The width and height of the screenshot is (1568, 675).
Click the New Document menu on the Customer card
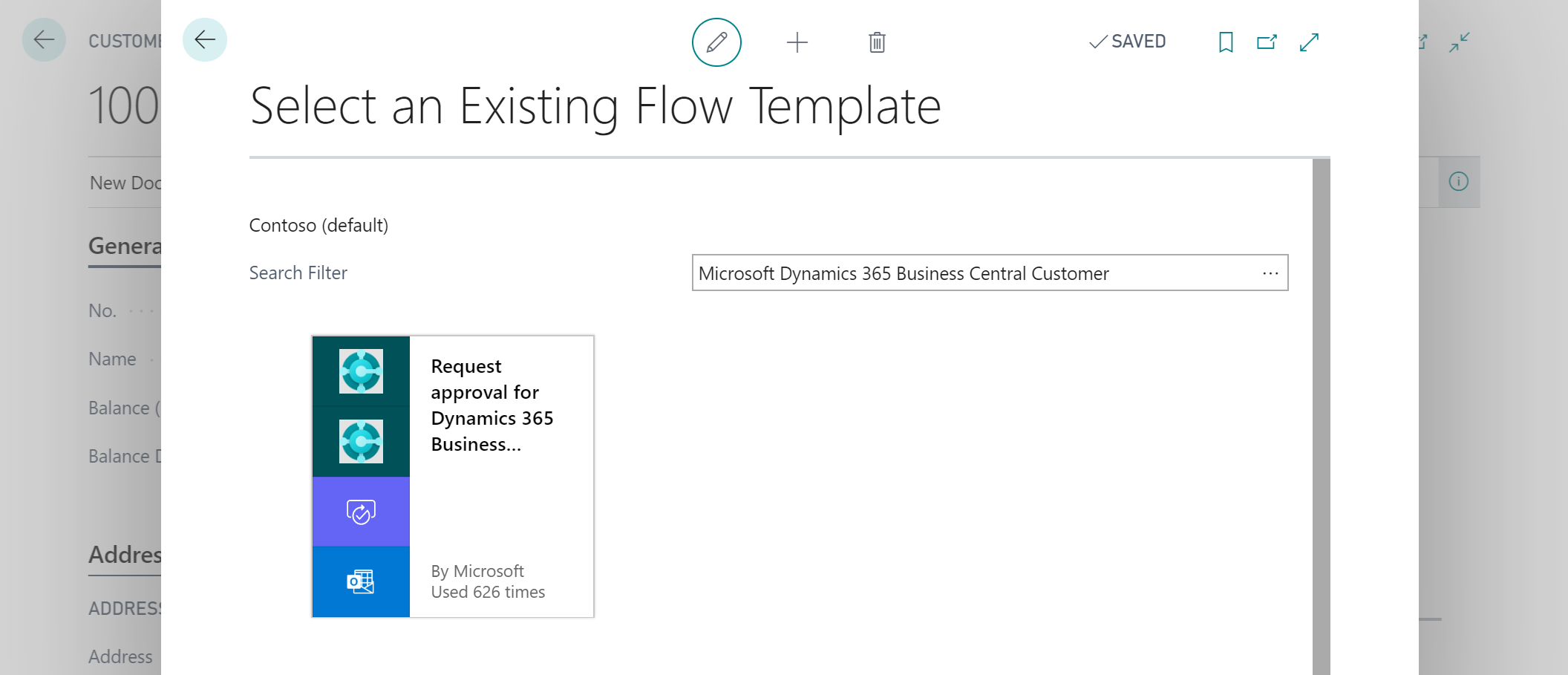(125, 183)
